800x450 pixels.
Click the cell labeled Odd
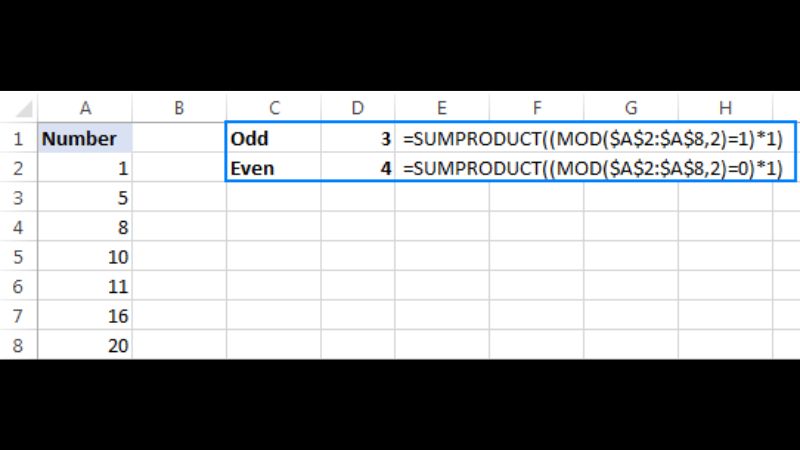coord(273,139)
